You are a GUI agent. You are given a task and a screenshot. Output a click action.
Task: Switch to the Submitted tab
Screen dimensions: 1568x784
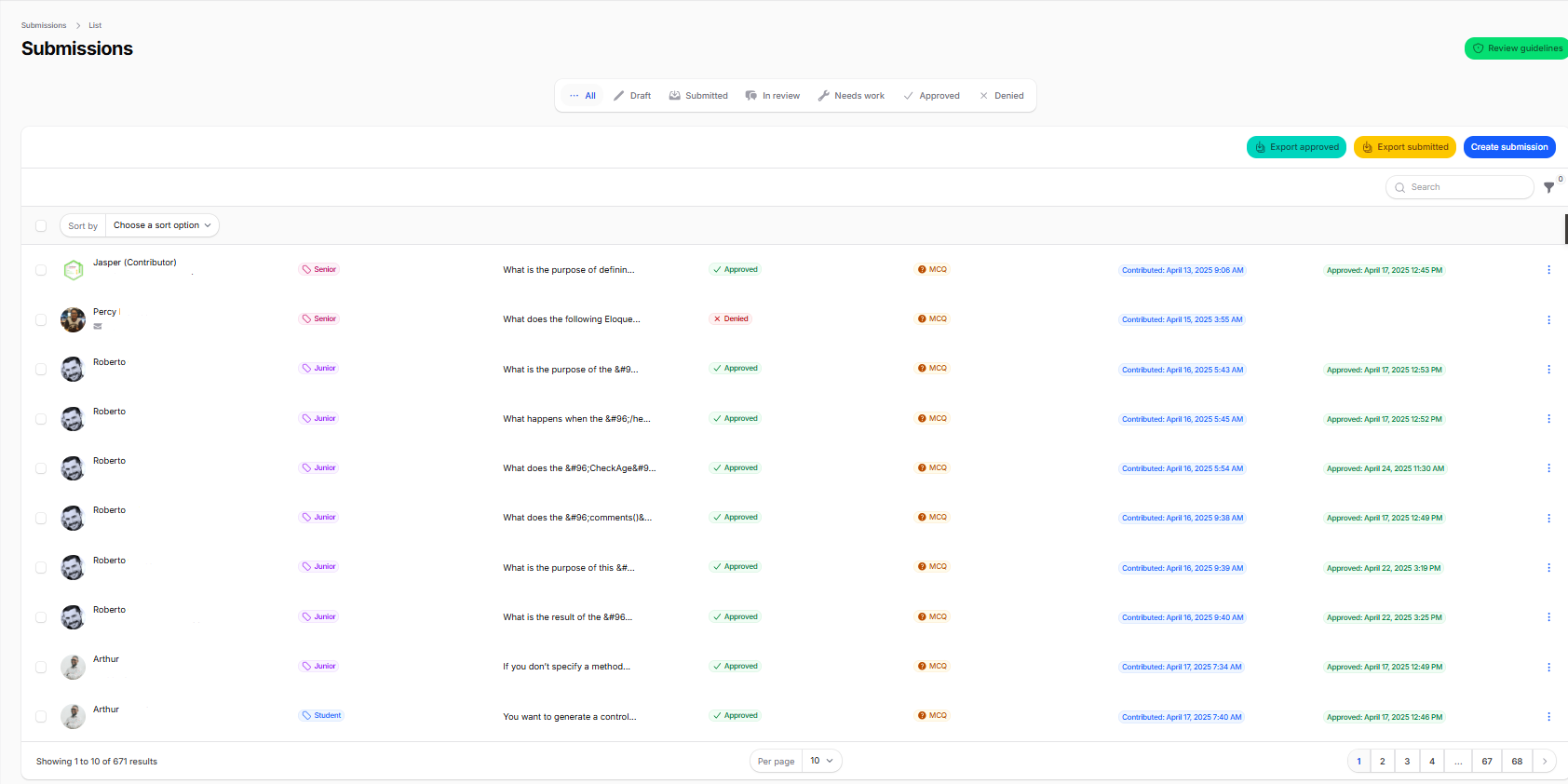pos(698,95)
